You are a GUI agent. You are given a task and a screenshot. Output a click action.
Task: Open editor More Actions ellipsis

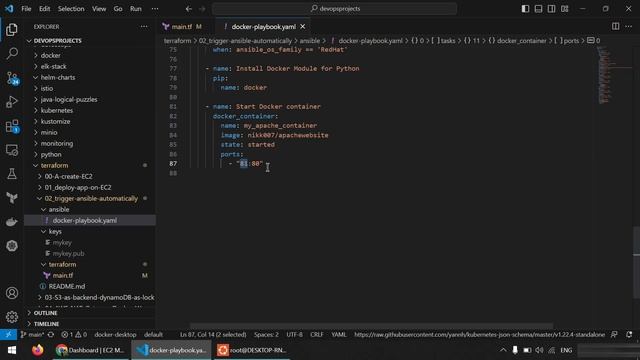(629, 27)
